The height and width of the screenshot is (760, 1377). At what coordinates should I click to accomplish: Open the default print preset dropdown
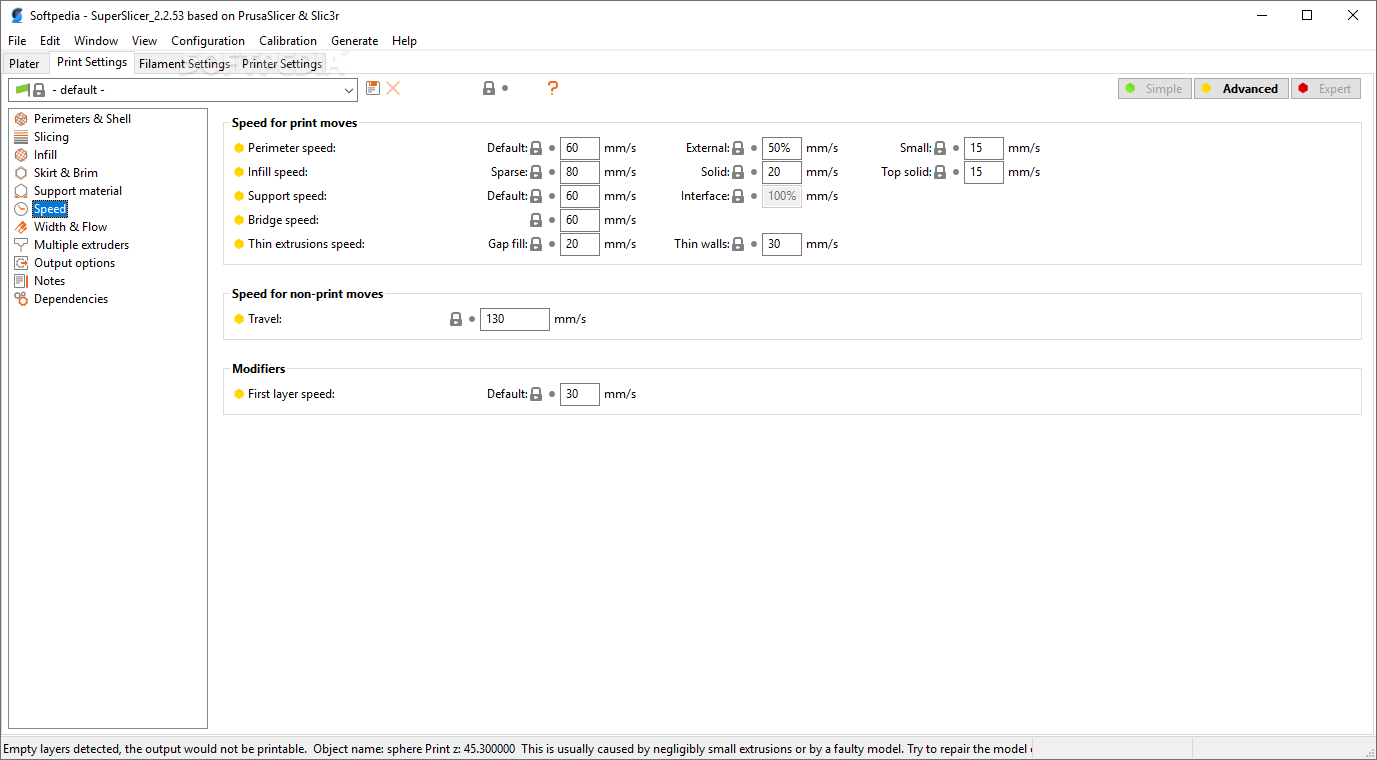[x=183, y=90]
